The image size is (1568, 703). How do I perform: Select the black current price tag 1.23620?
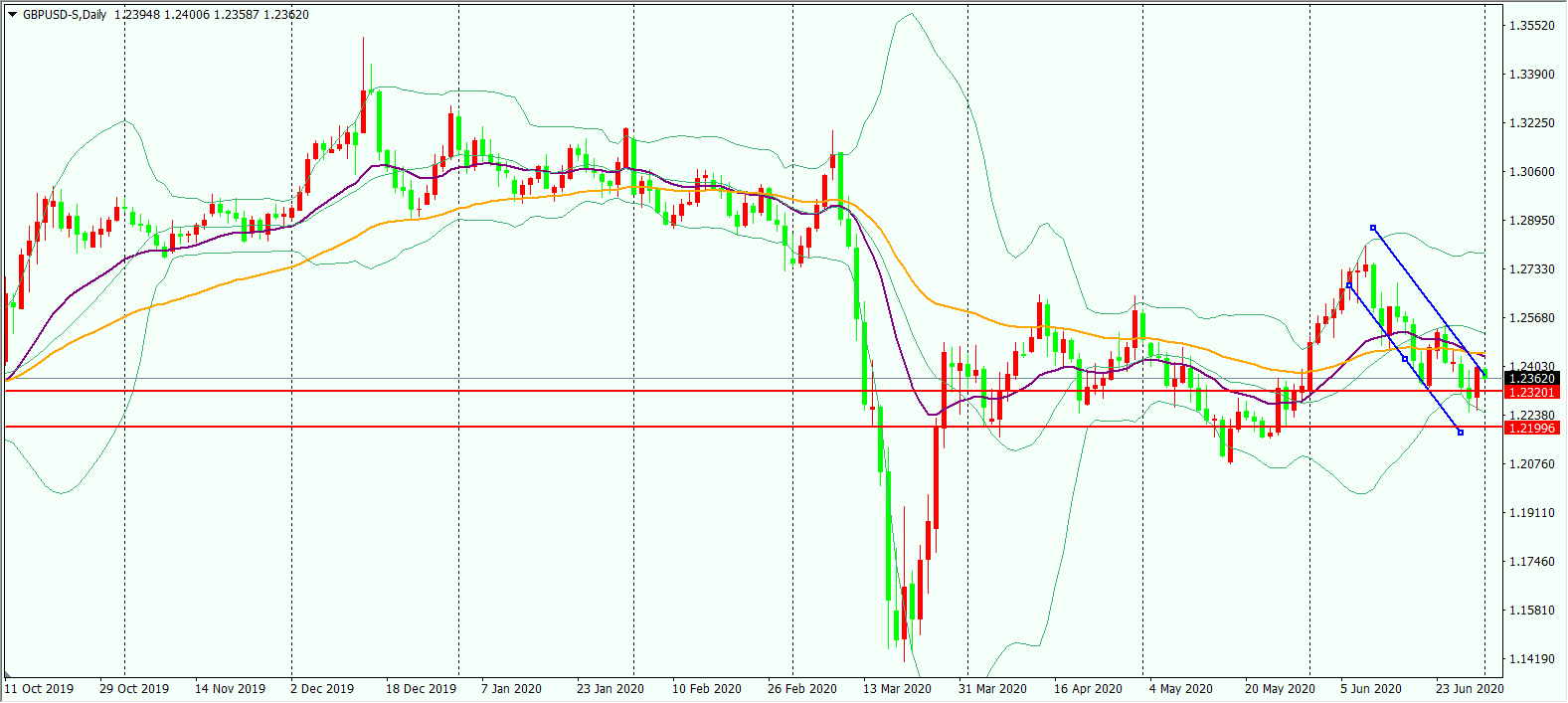[1532, 378]
